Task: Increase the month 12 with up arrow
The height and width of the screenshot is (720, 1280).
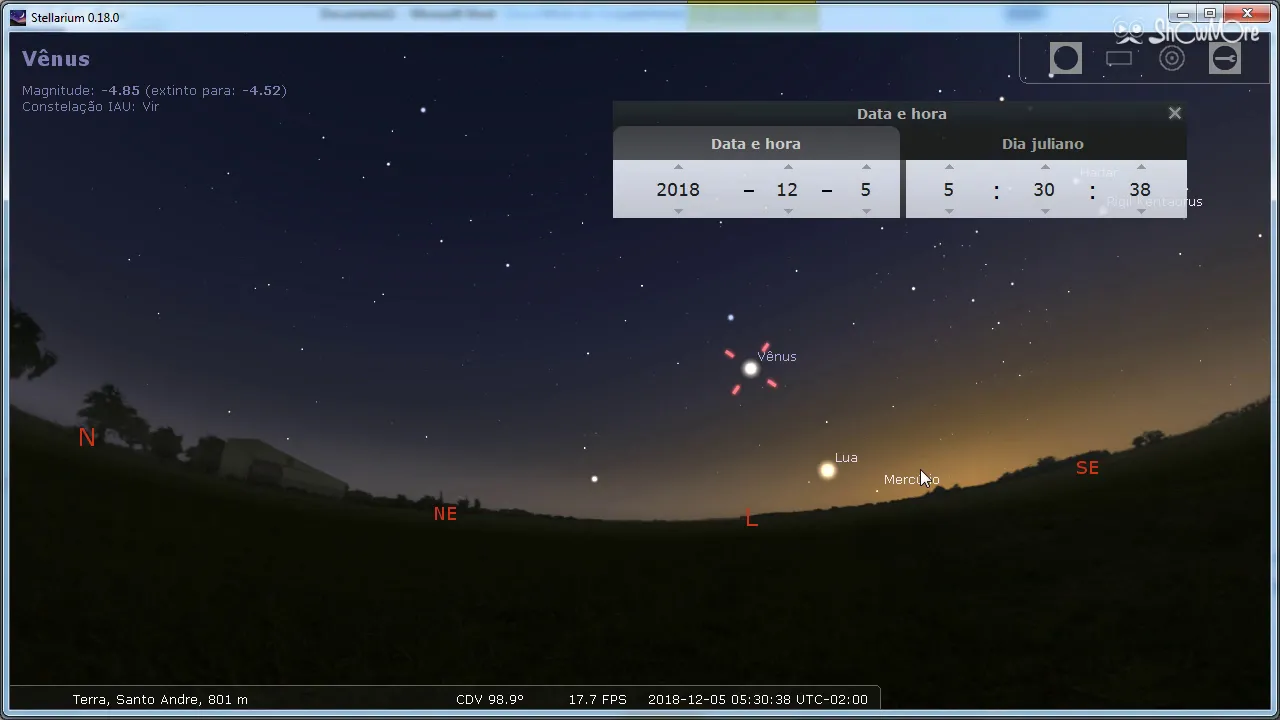Action: 788,167
